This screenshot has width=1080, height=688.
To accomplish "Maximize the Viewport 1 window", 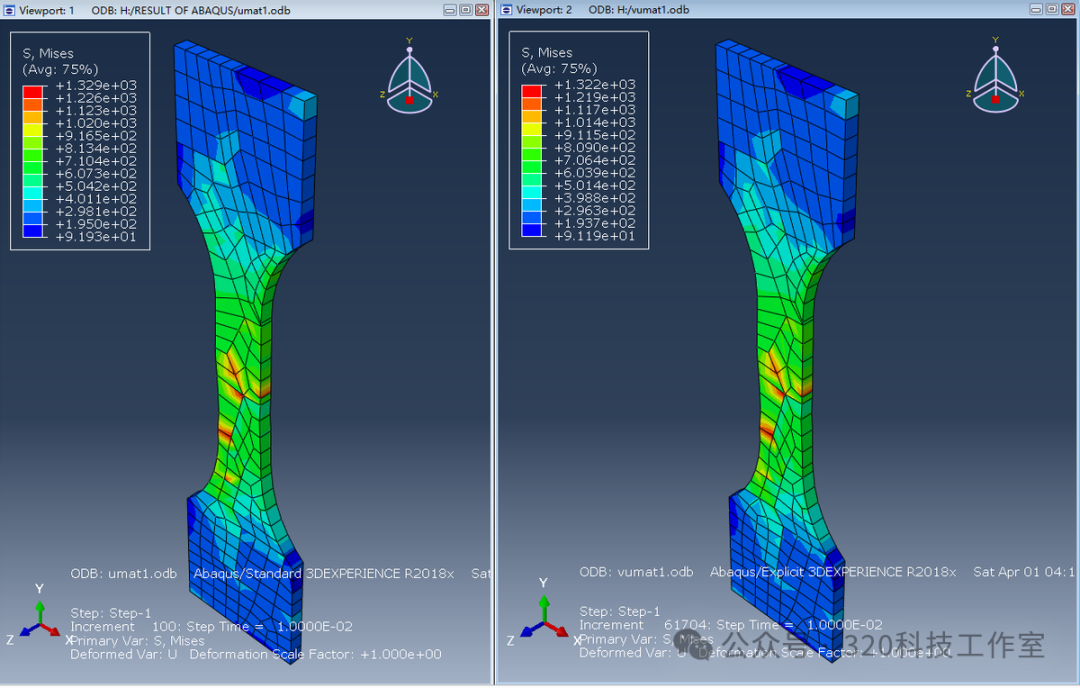I will pos(466,9).
